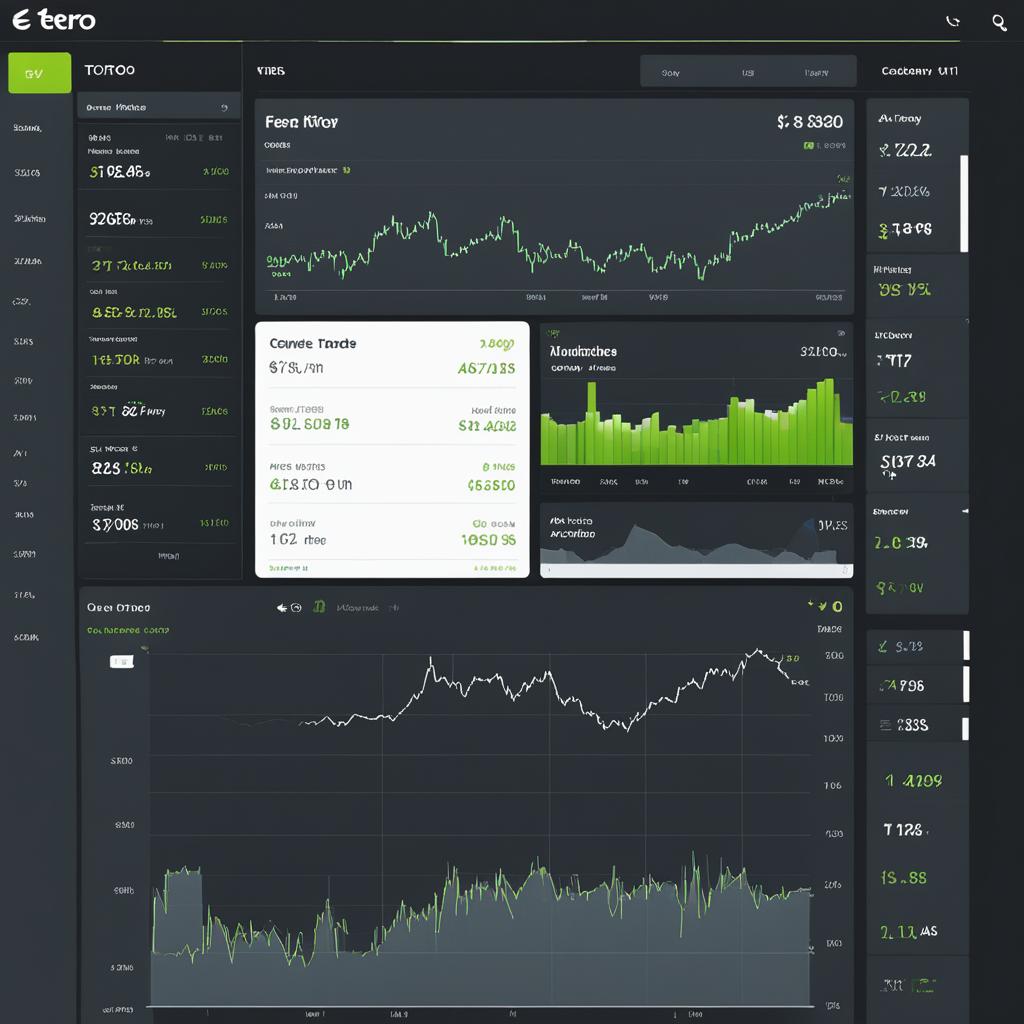Click the green square icon in chart toolbar
Screen dimensions: 1024x1024
point(319,607)
